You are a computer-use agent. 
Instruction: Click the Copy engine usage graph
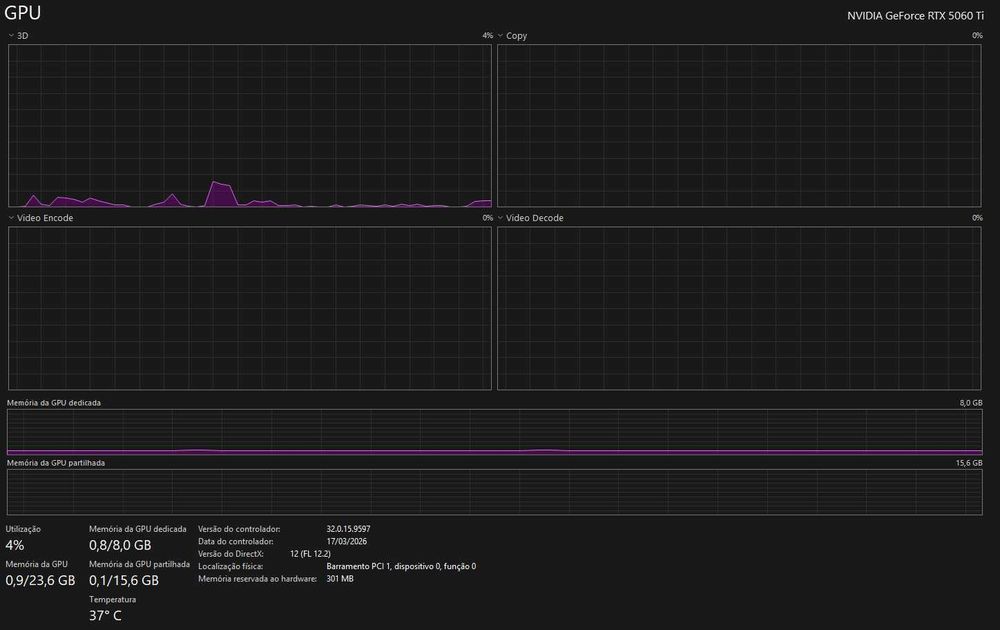[739, 126]
